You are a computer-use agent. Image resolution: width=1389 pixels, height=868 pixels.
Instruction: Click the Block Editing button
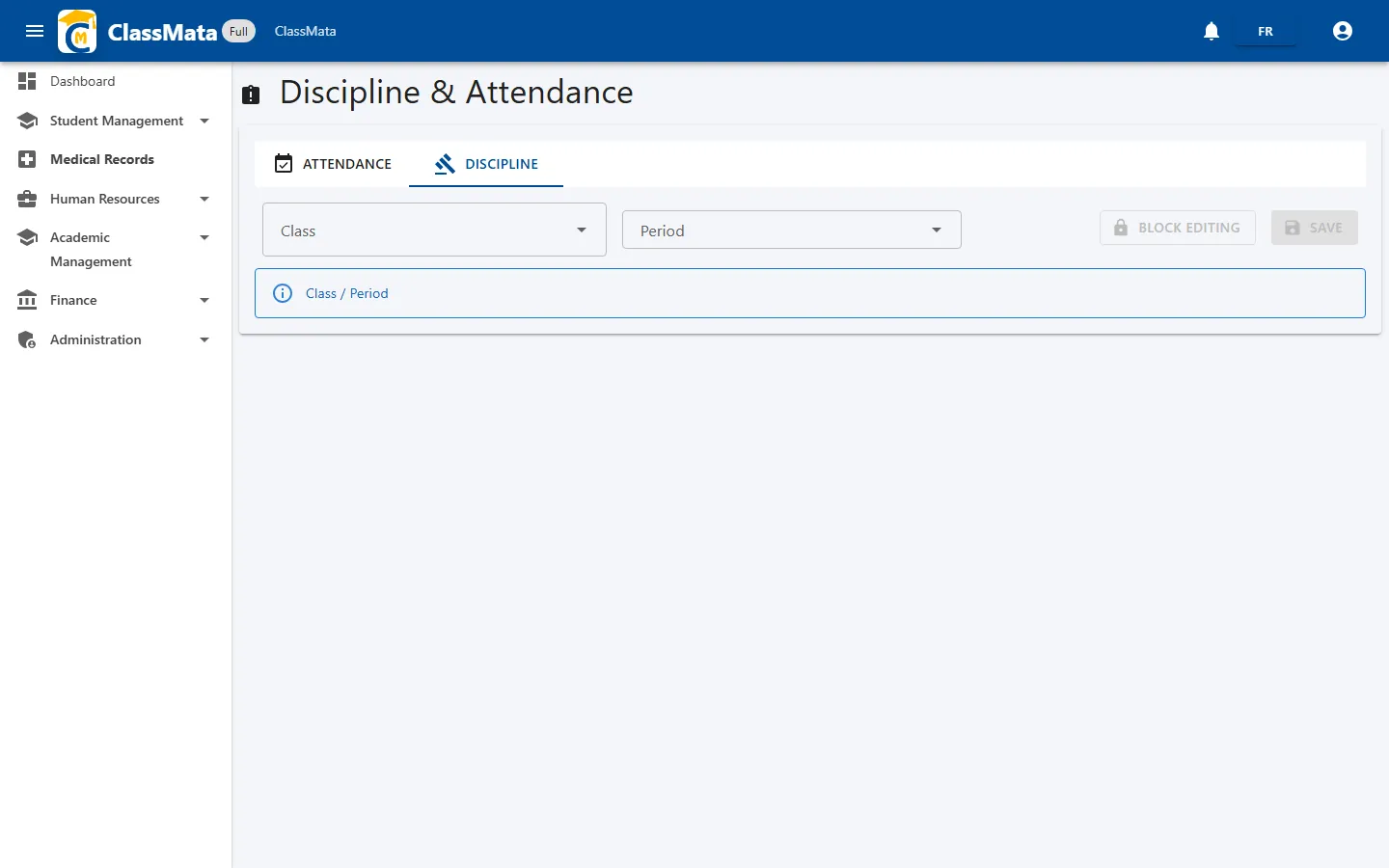pyautogui.click(x=1178, y=228)
